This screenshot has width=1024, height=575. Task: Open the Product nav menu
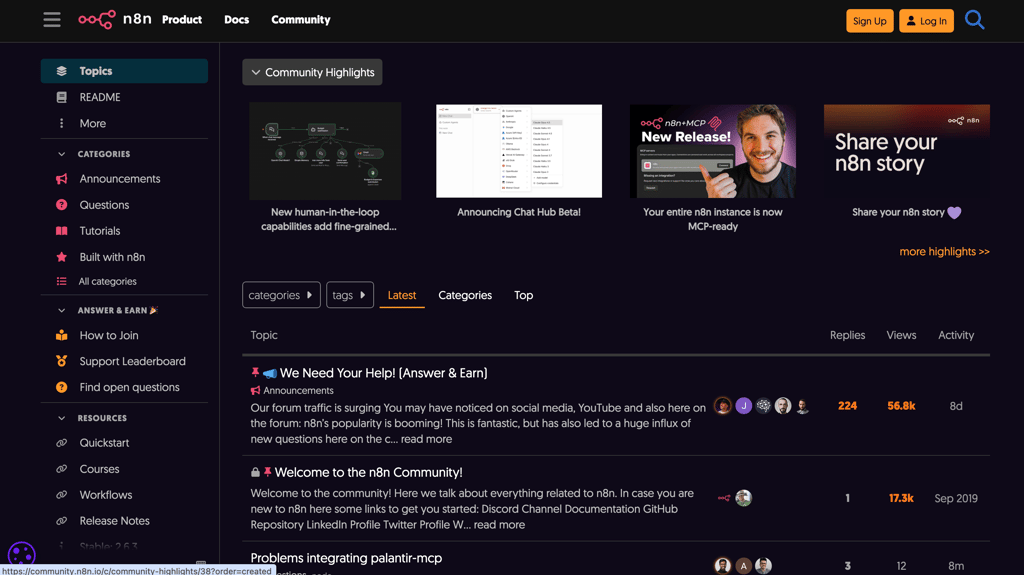coord(182,20)
